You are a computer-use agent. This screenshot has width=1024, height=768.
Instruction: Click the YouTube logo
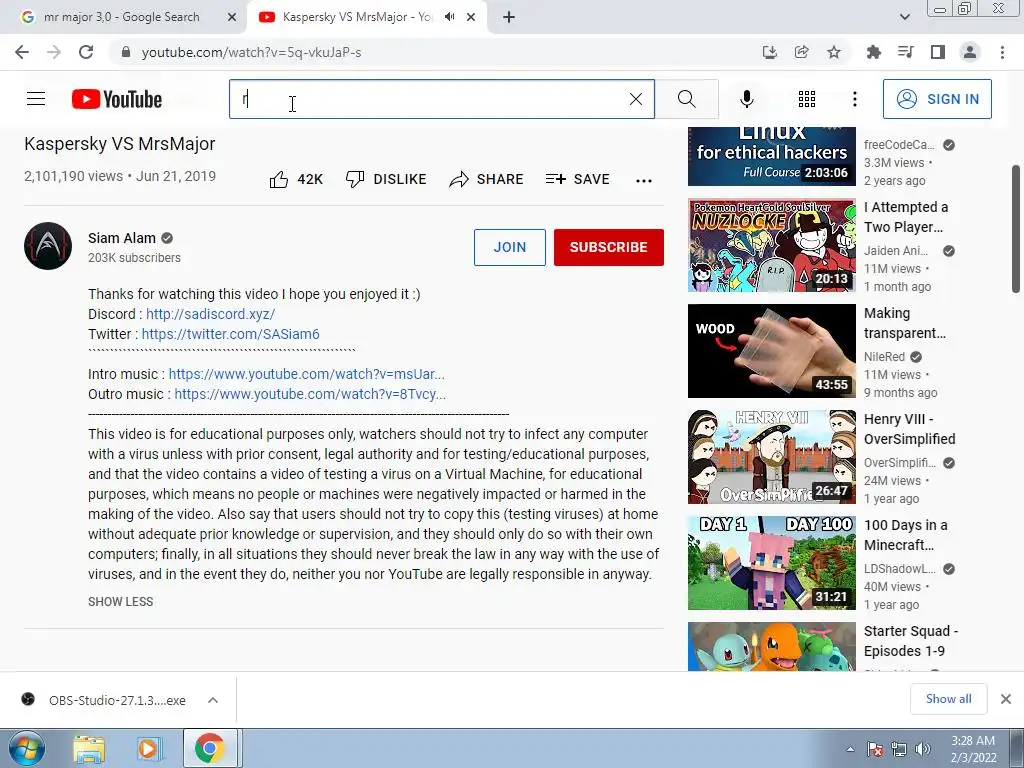coord(117,99)
